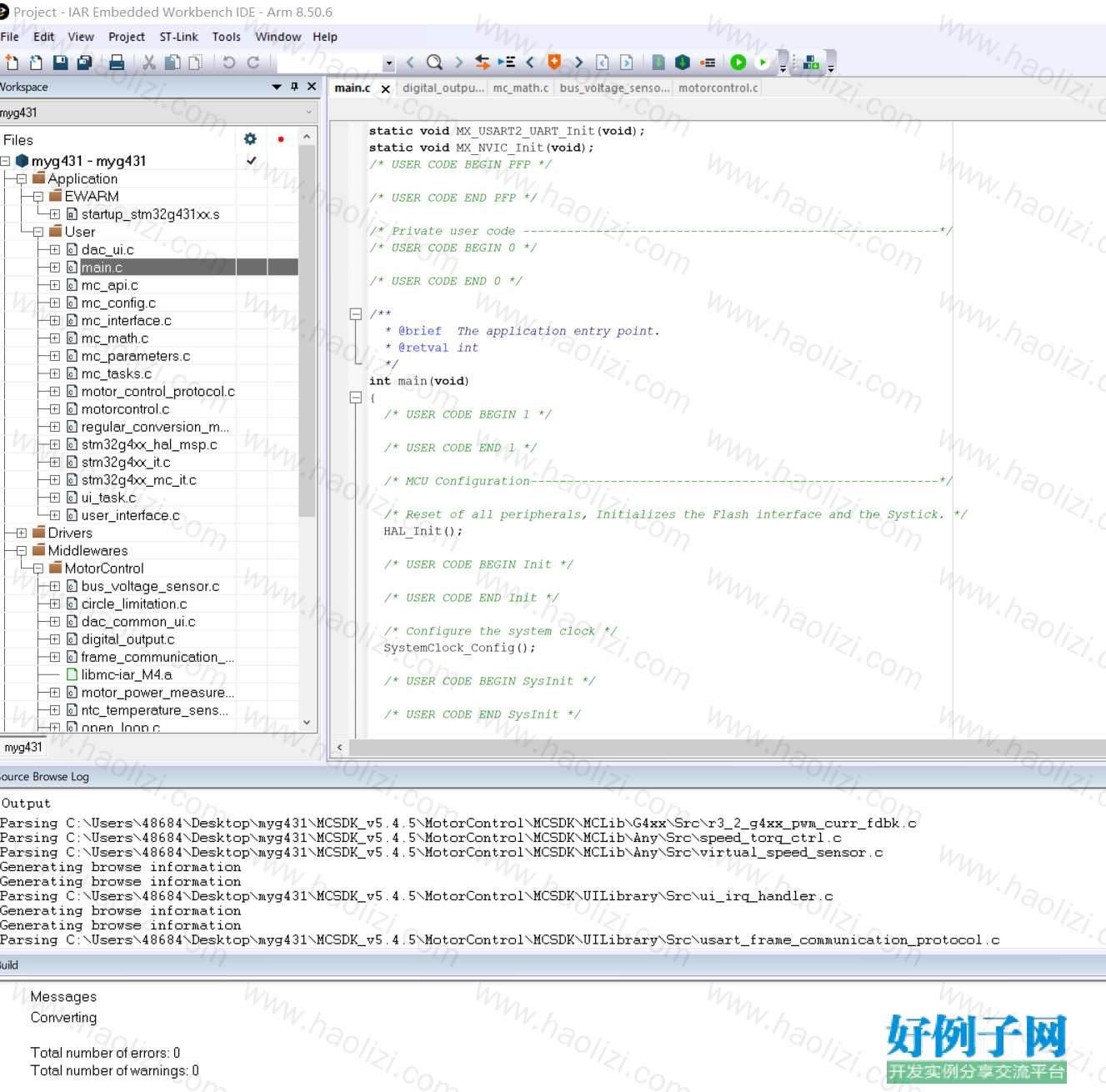Open the quick search combo box dropdown
The image size is (1106, 1092).
[x=388, y=63]
